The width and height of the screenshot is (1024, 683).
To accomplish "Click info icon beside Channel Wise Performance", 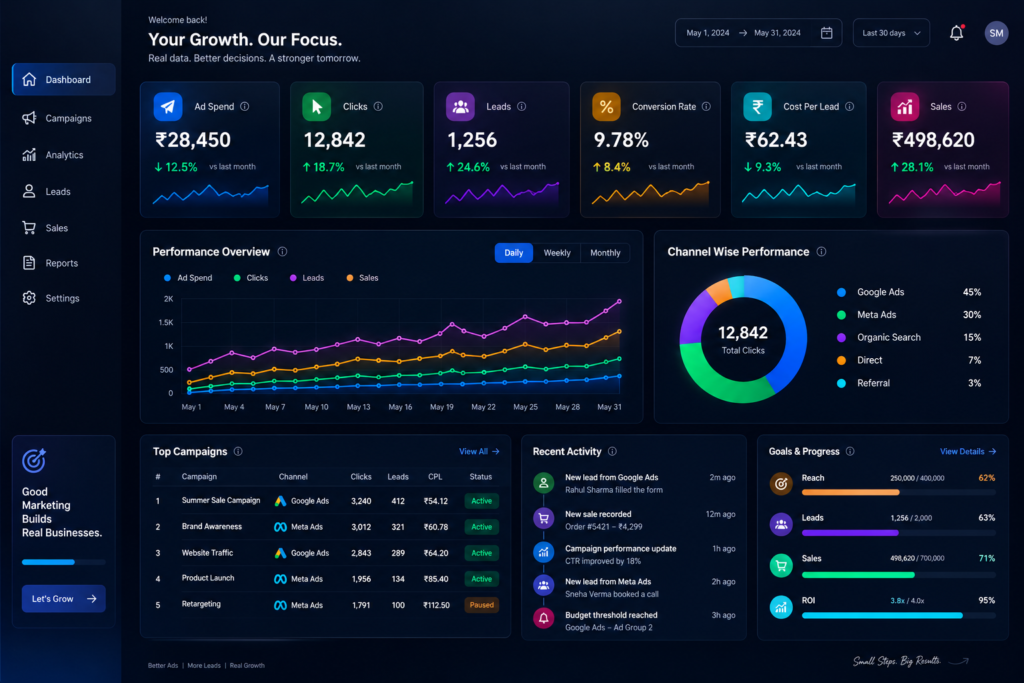I will pyautogui.click(x=821, y=251).
